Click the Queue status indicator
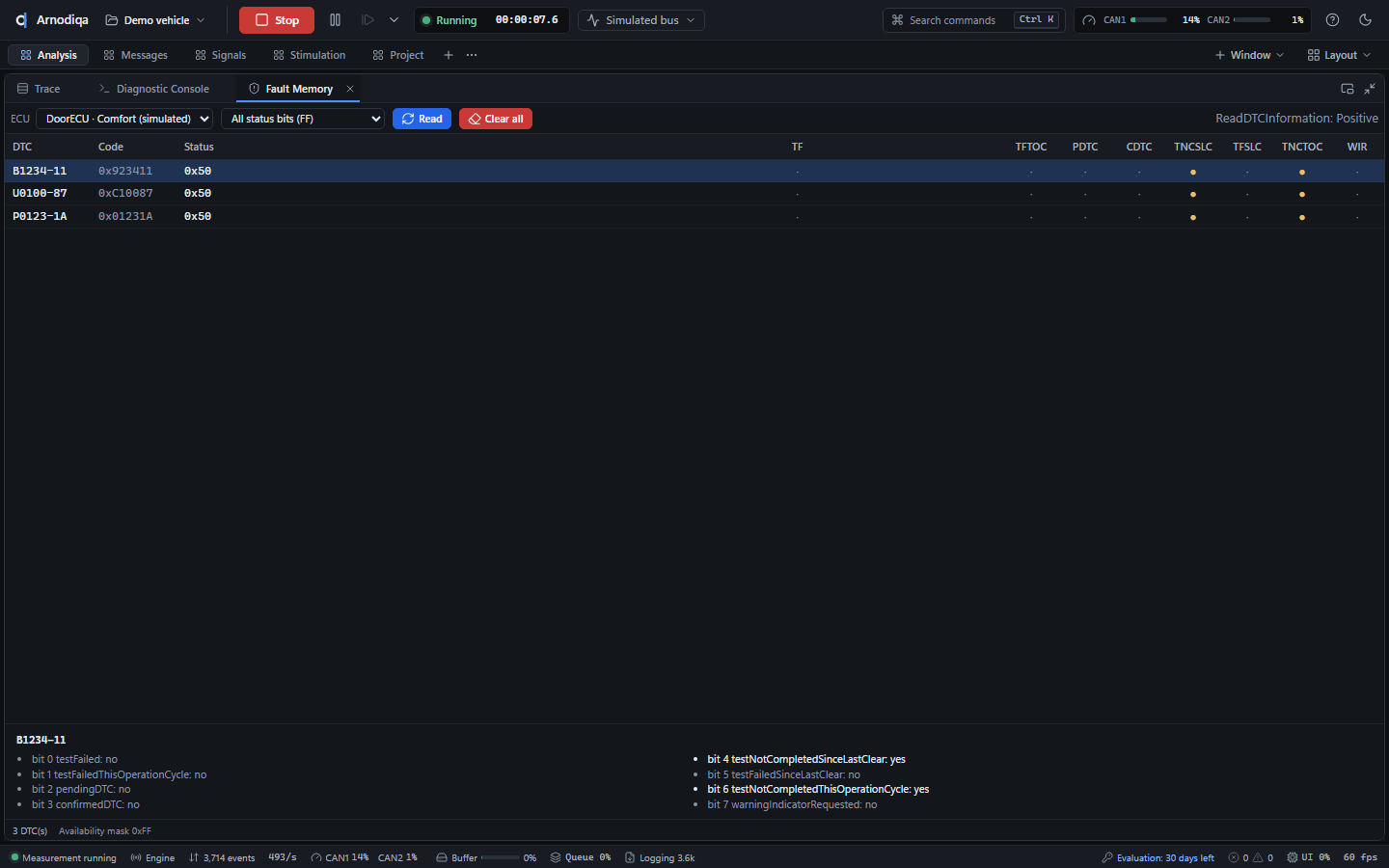1389x868 pixels. [x=581, y=857]
